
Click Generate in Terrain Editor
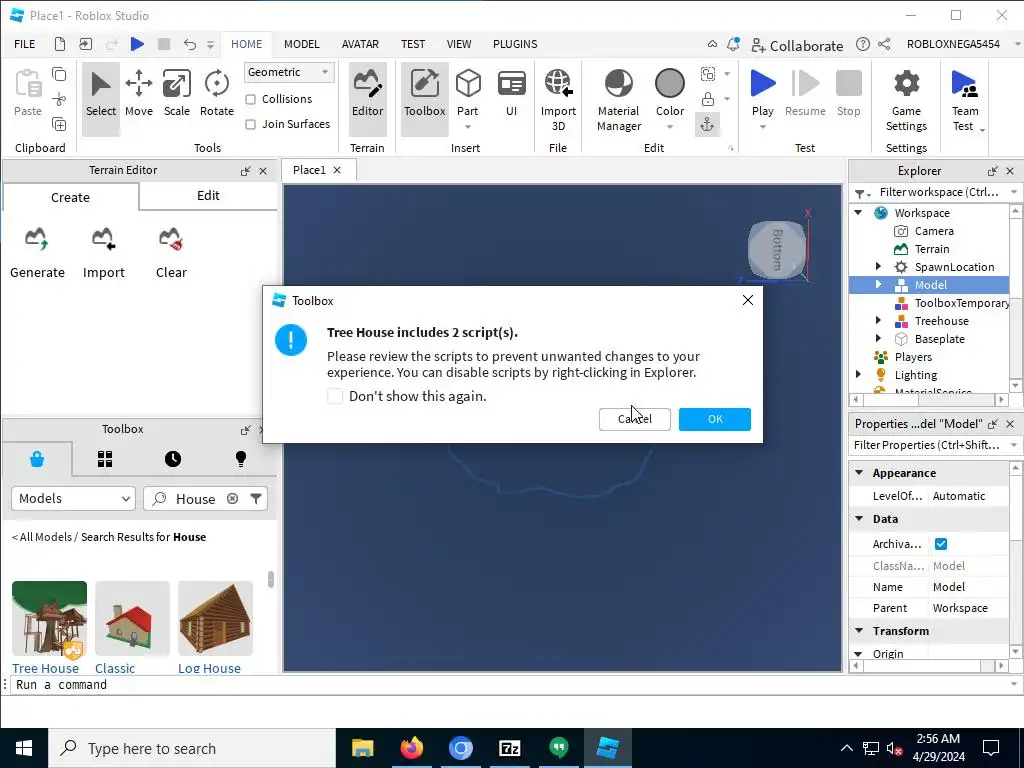37,253
